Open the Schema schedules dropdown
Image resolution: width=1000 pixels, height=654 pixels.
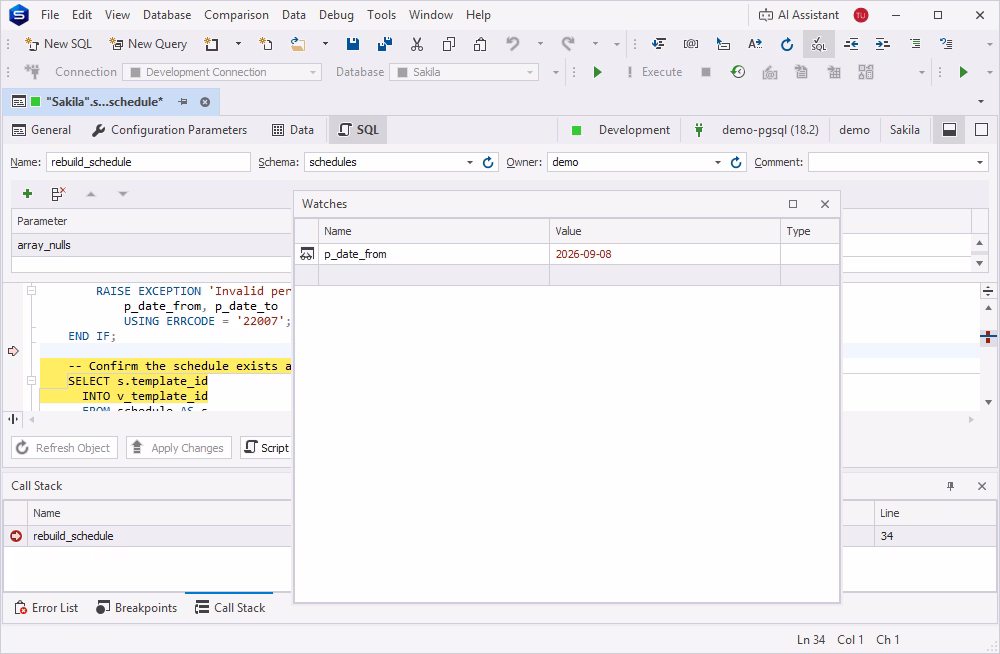469,163
